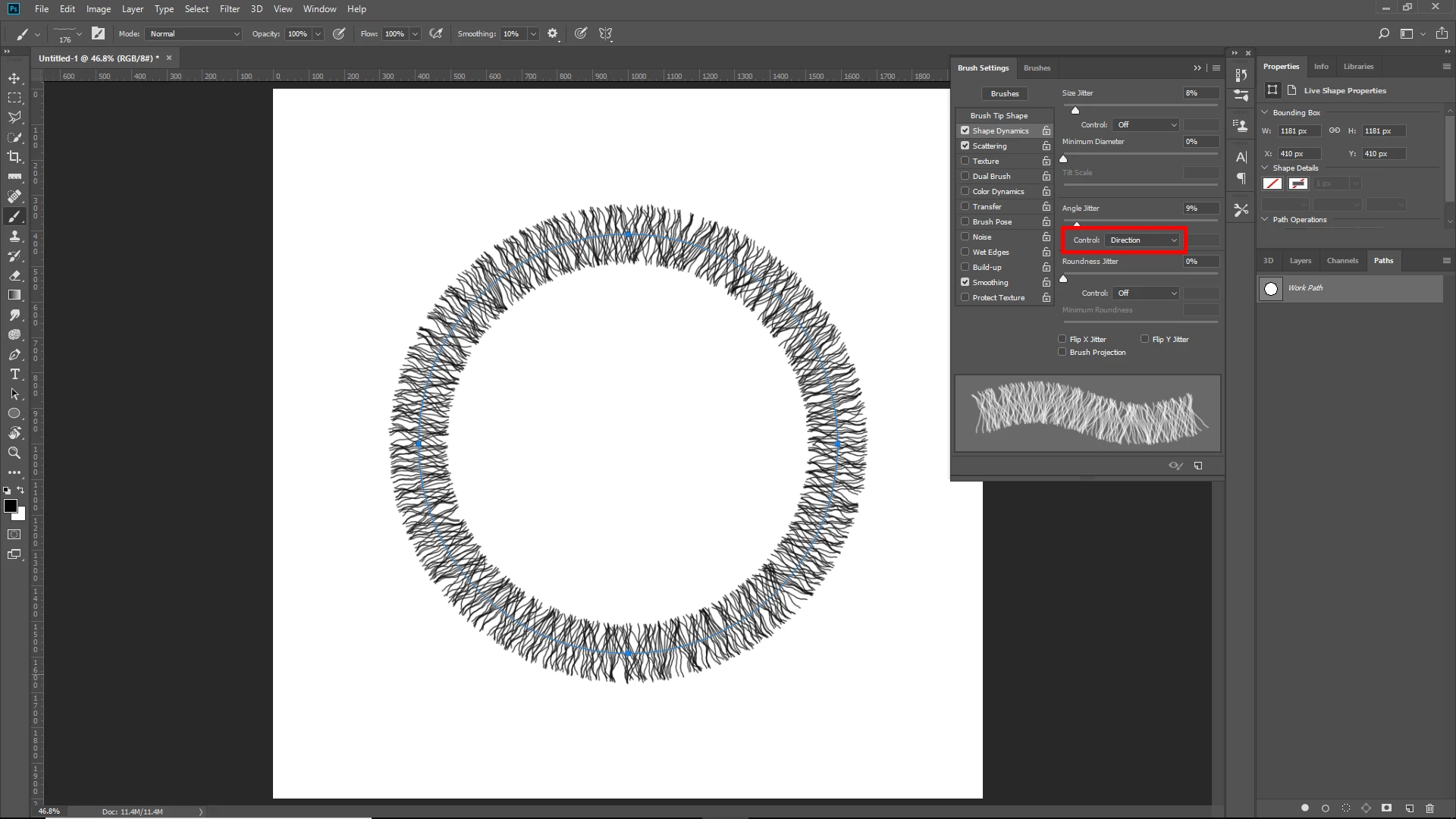Click the Size Jitter percentage field

pos(1200,93)
